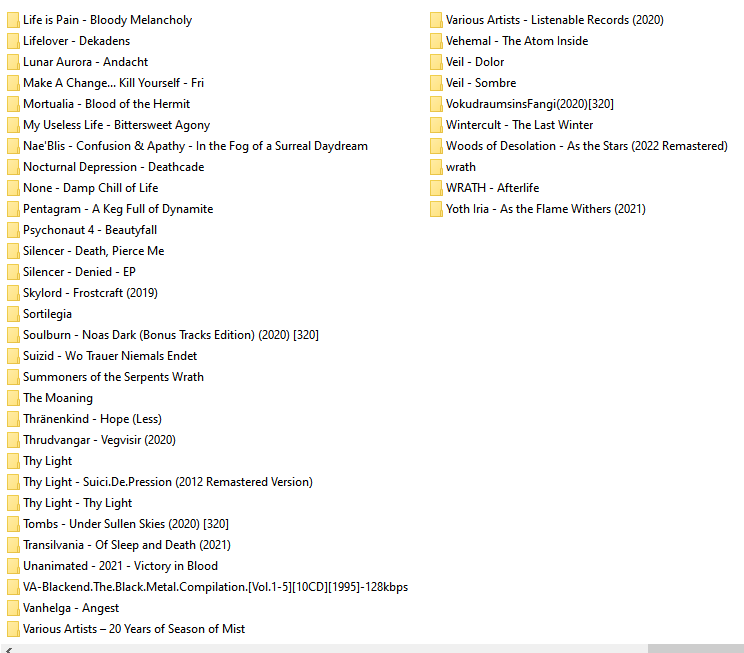Image resolution: width=744 pixels, height=653 pixels.
Task: Select 'Unanimated - 2021 - Victory in Blood'
Action: [x=121, y=566]
